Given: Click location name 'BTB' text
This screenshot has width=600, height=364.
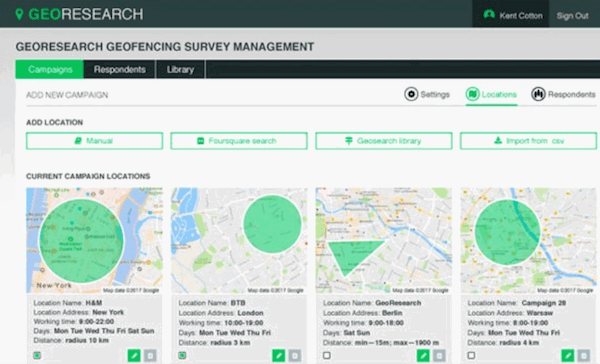Looking at the screenshot, I should click(238, 303).
